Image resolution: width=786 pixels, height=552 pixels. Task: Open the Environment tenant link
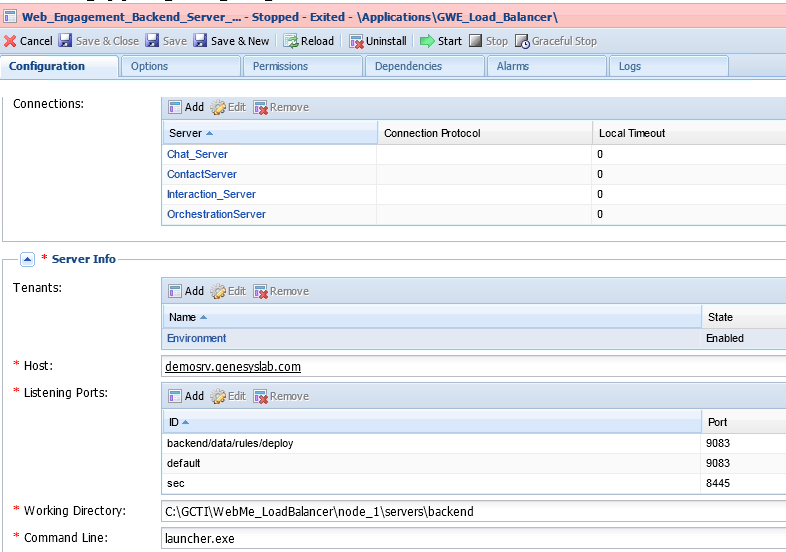point(196,338)
